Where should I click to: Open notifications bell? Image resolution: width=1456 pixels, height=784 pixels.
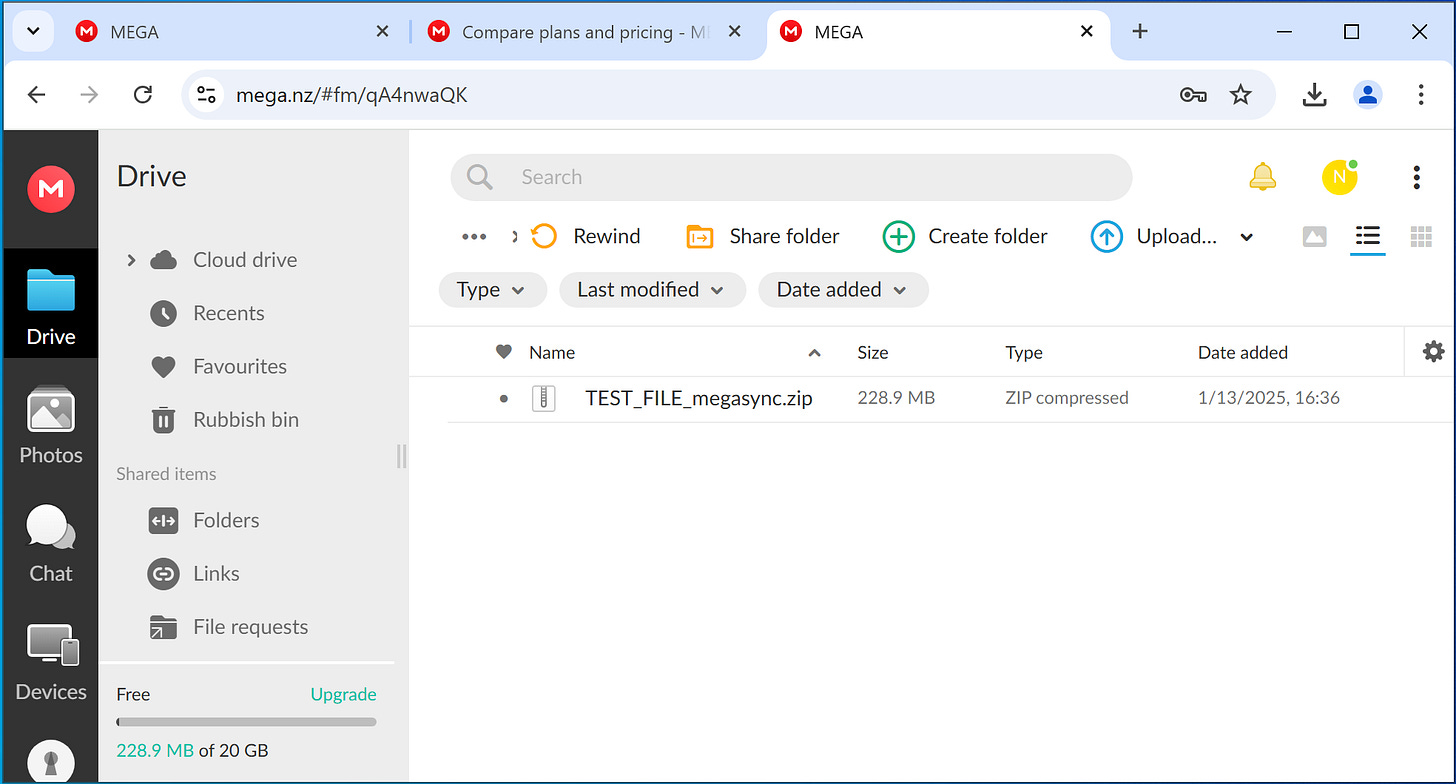[1263, 177]
